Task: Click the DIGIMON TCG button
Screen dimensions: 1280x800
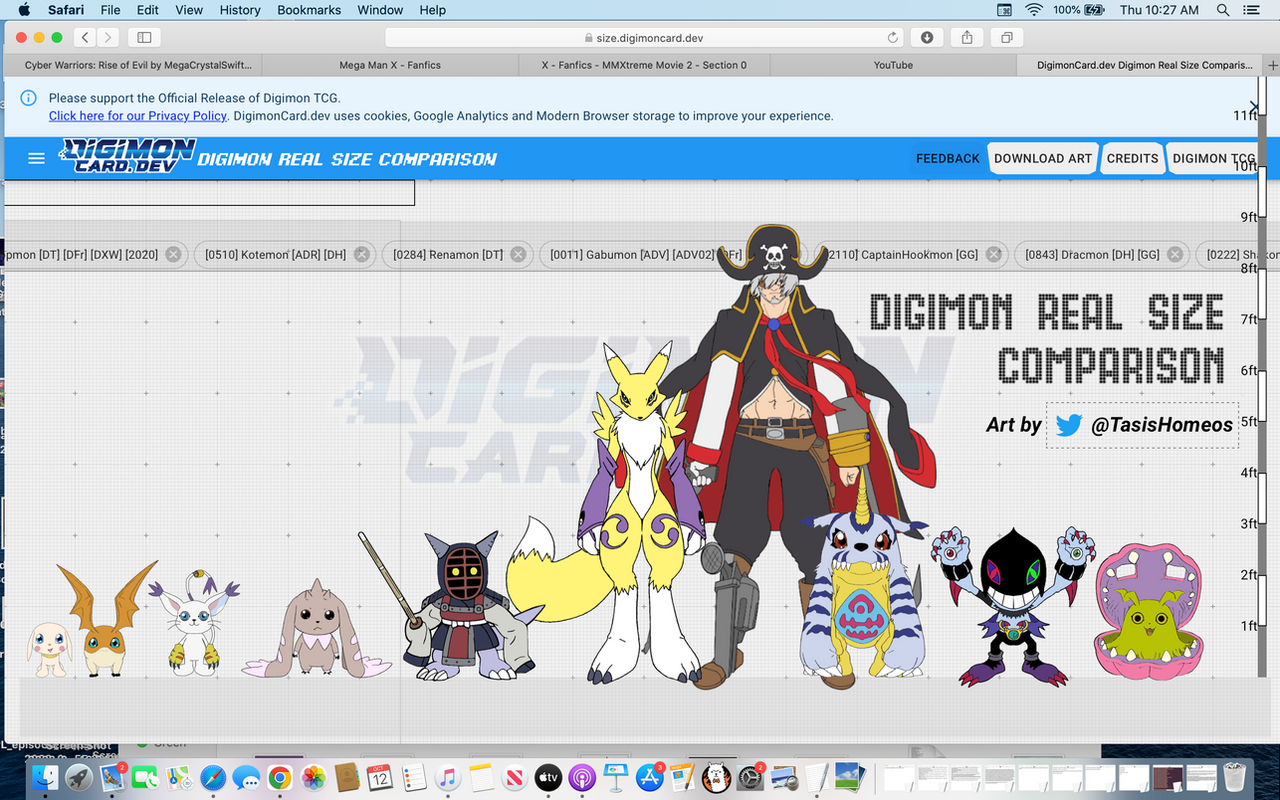Action: tap(1213, 158)
